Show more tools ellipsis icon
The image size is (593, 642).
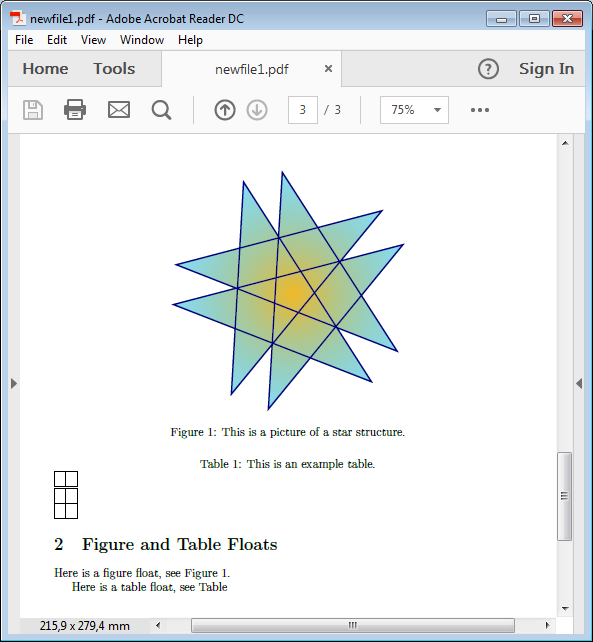click(480, 110)
